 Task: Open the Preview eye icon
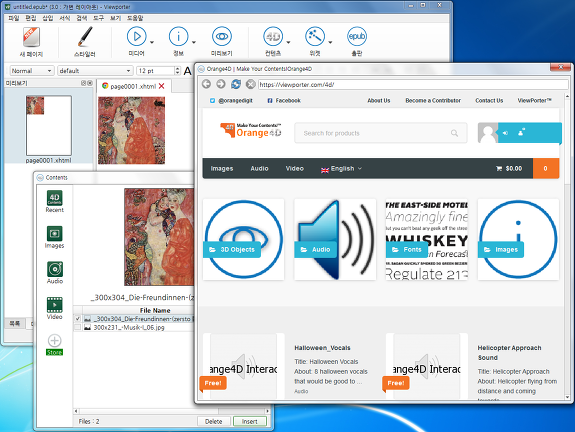point(221,36)
